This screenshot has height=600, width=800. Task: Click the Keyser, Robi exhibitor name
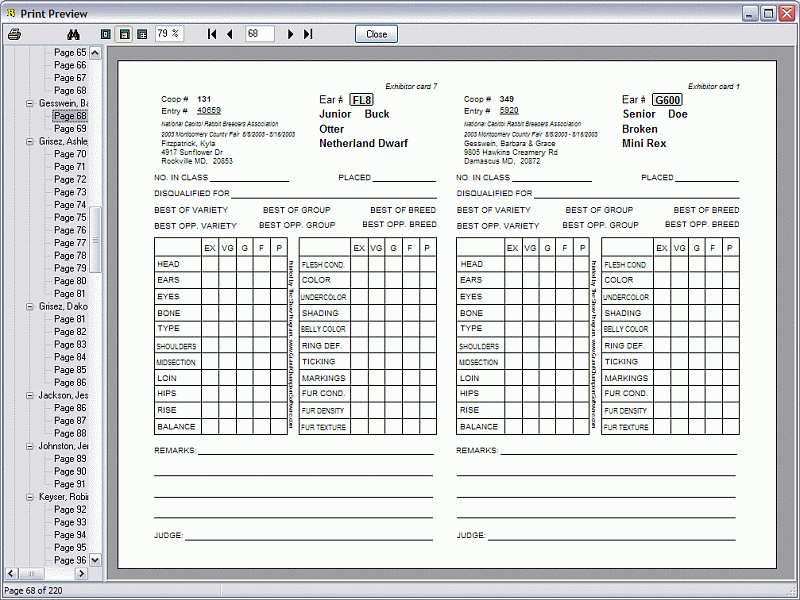[x=63, y=496]
